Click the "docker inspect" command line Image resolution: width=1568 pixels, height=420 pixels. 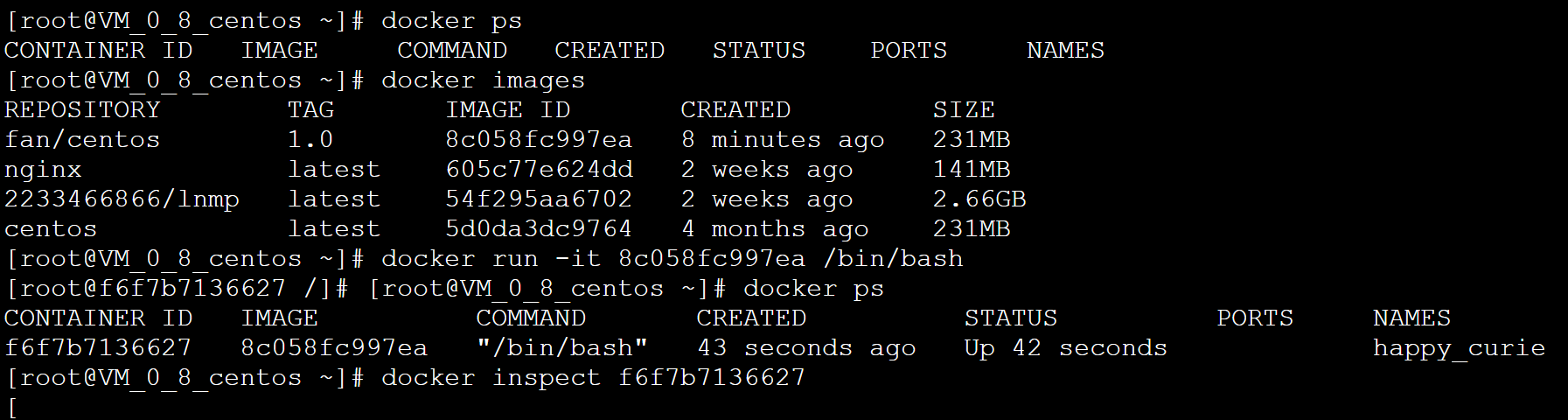593,378
